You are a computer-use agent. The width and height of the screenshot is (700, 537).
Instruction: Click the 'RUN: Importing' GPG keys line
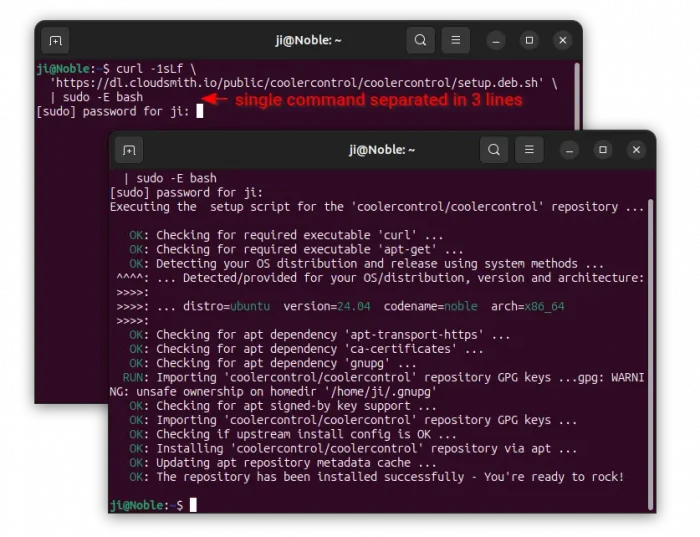point(383,378)
